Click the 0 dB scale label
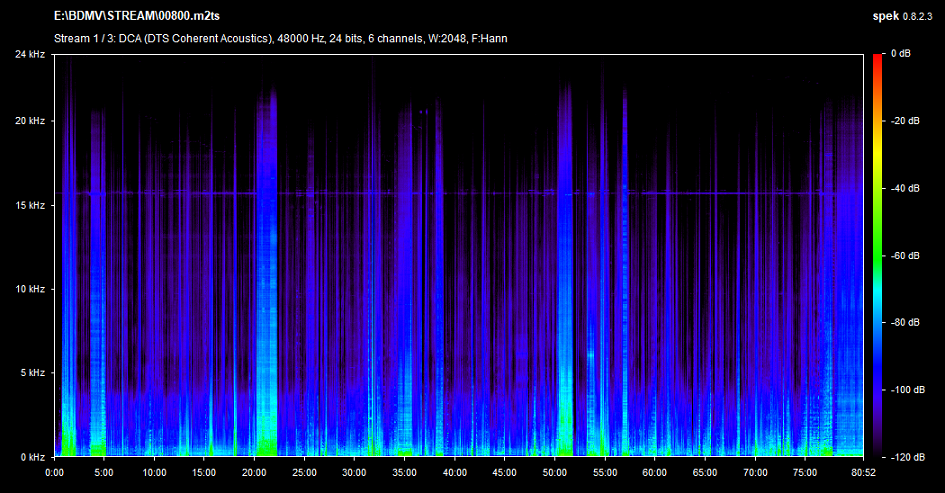 pyautogui.click(x=901, y=54)
